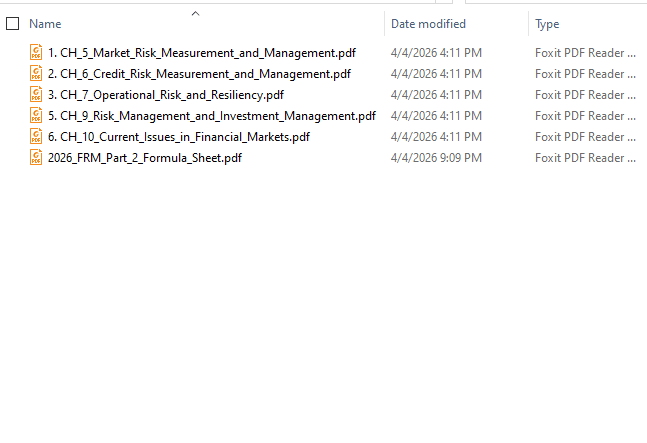The width and height of the screenshot is (647, 443).
Task: Select the PDF icon of the Formula Sheet file
Action: (x=37, y=157)
